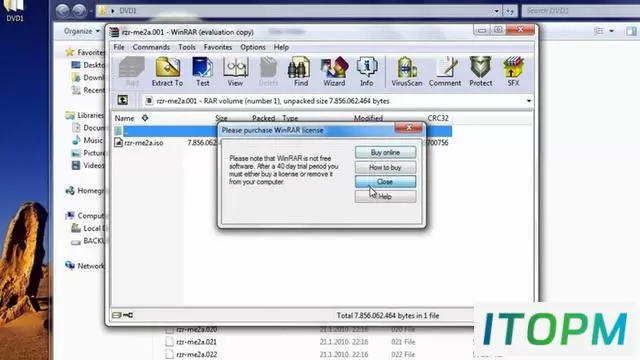Open the Options menu
This screenshot has width=640, height=360.
253,47
